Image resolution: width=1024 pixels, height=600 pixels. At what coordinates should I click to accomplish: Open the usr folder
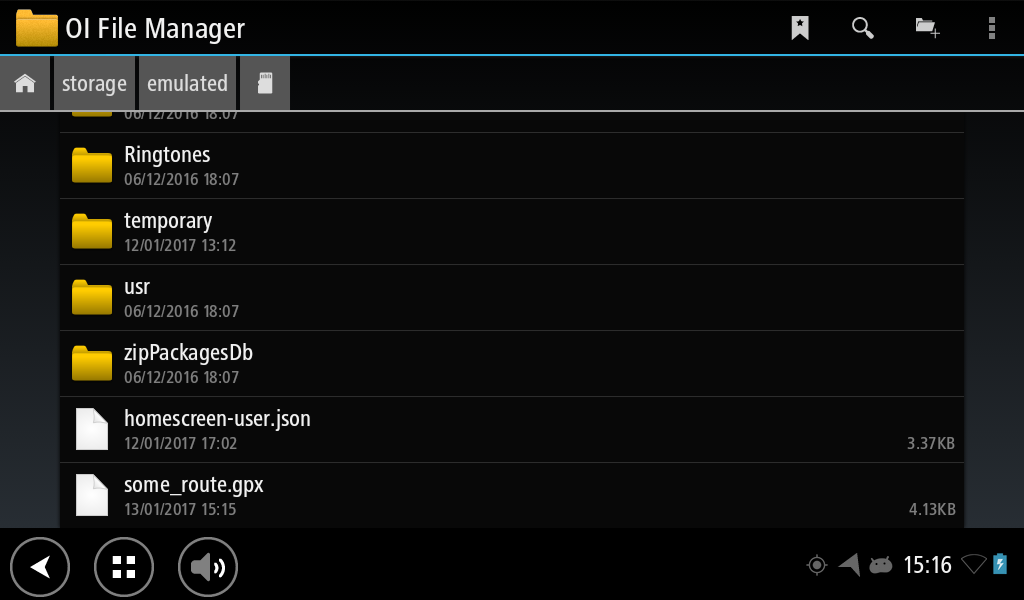click(512, 298)
